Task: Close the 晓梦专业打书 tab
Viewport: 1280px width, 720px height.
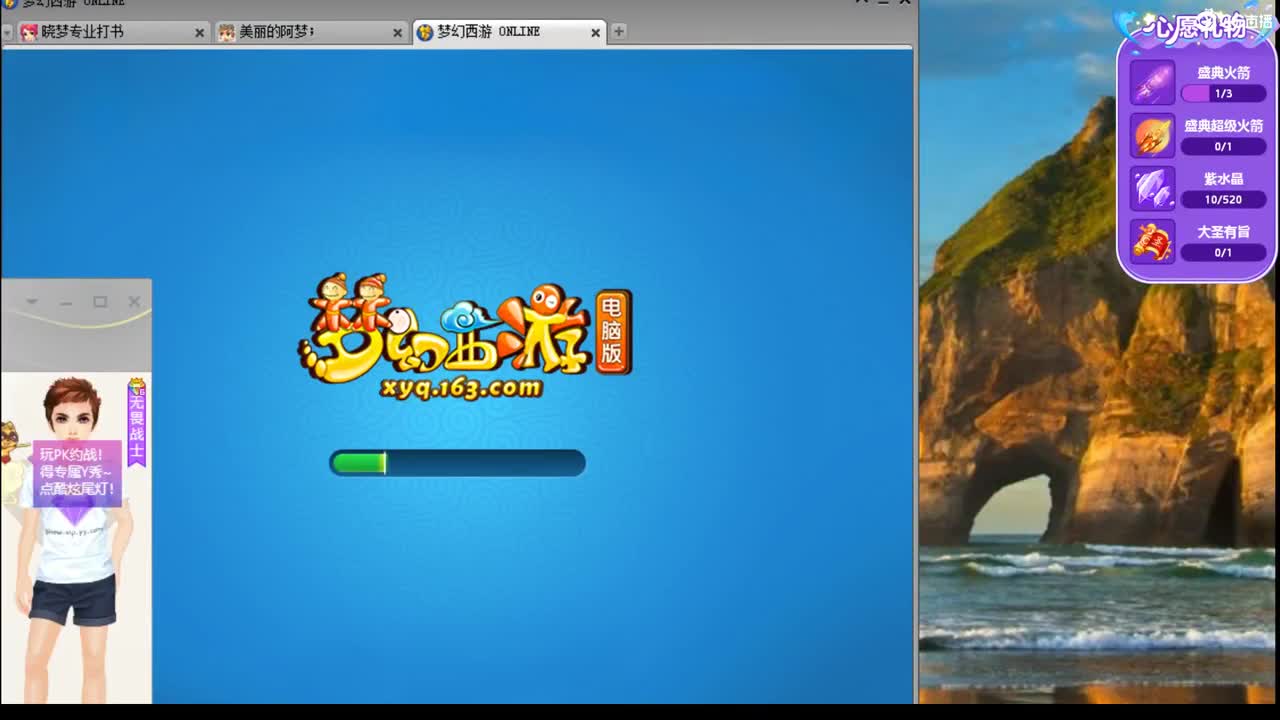Action: tap(199, 33)
